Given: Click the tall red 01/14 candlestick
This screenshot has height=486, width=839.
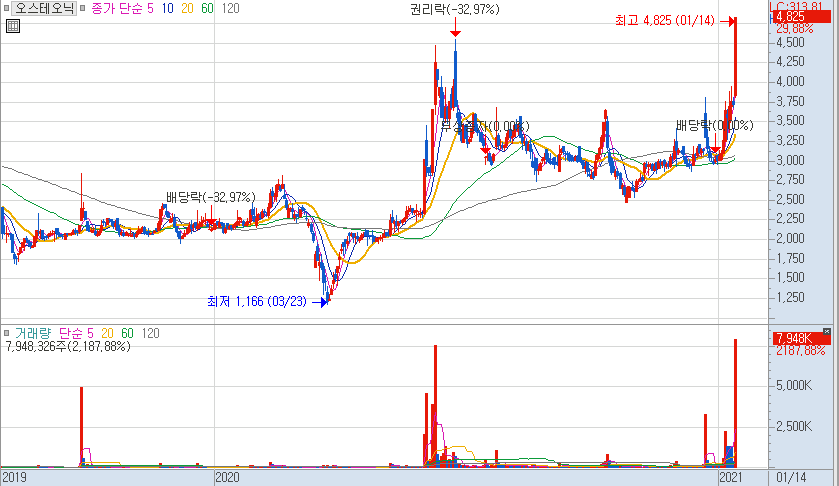Looking at the screenshot, I should [736, 57].
